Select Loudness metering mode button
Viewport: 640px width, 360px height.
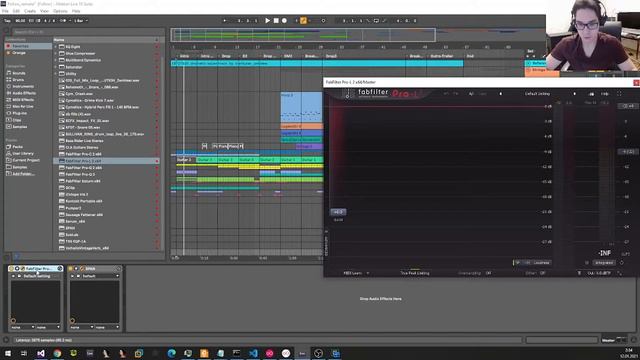click(542, 263)
